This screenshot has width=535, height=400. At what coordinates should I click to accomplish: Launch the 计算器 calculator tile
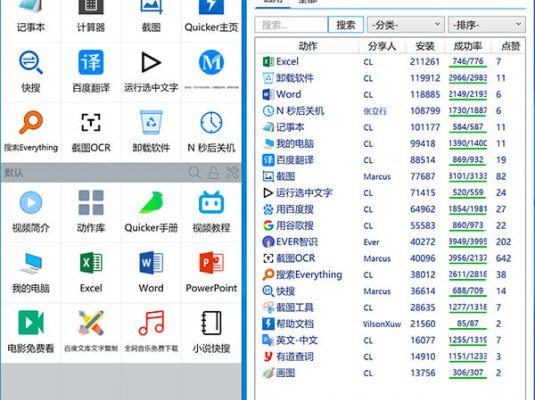(x=91, y=17)
